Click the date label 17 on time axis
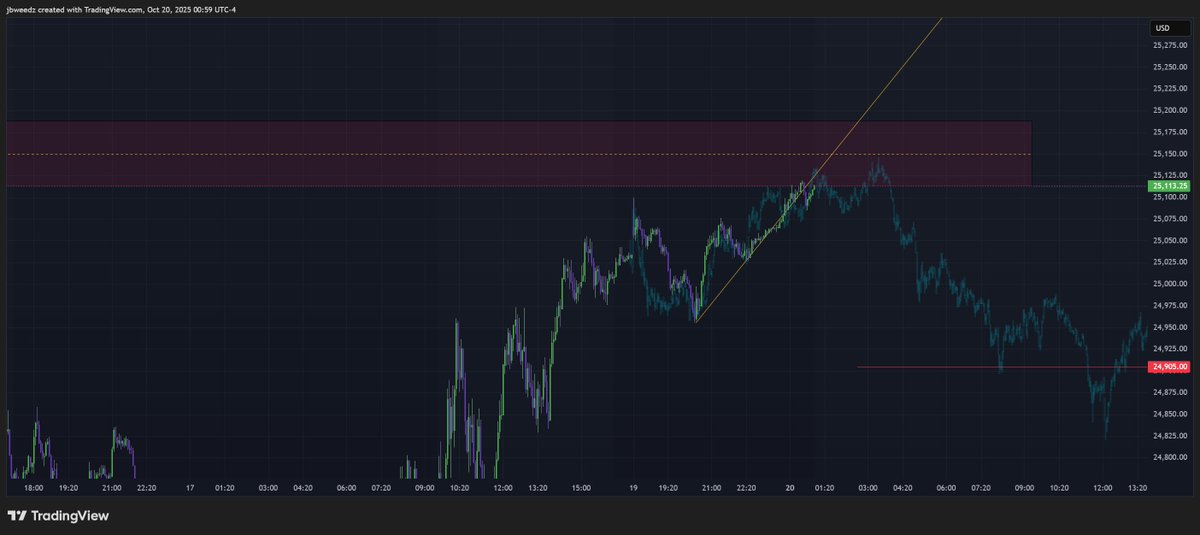 click(189, 489)
